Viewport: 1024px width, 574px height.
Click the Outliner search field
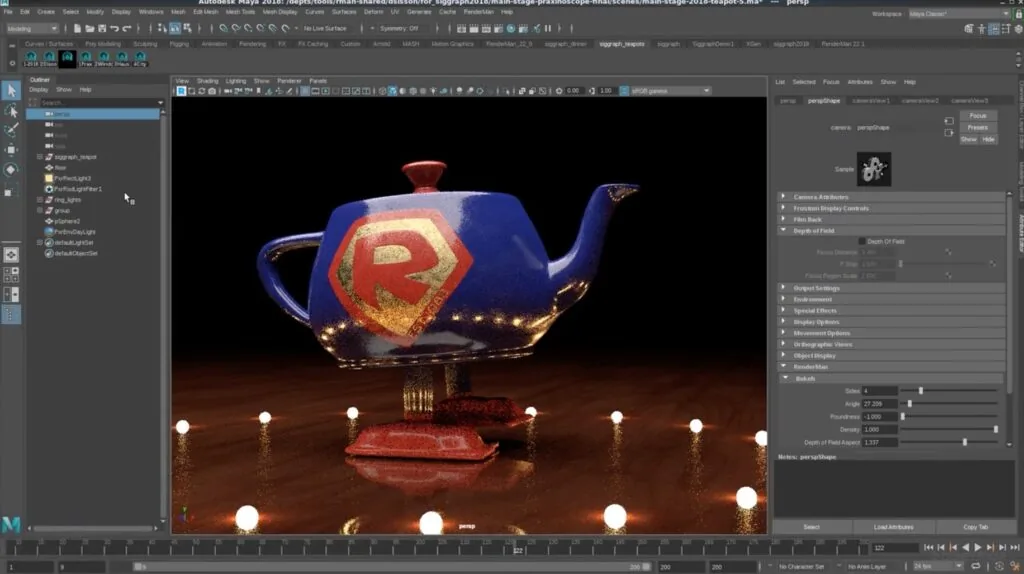point(99,103)
